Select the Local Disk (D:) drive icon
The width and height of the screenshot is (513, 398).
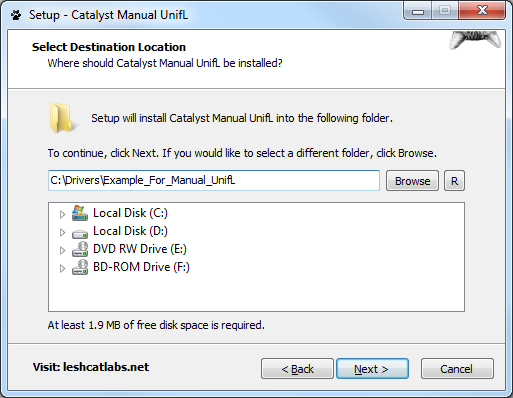point(80,233)
